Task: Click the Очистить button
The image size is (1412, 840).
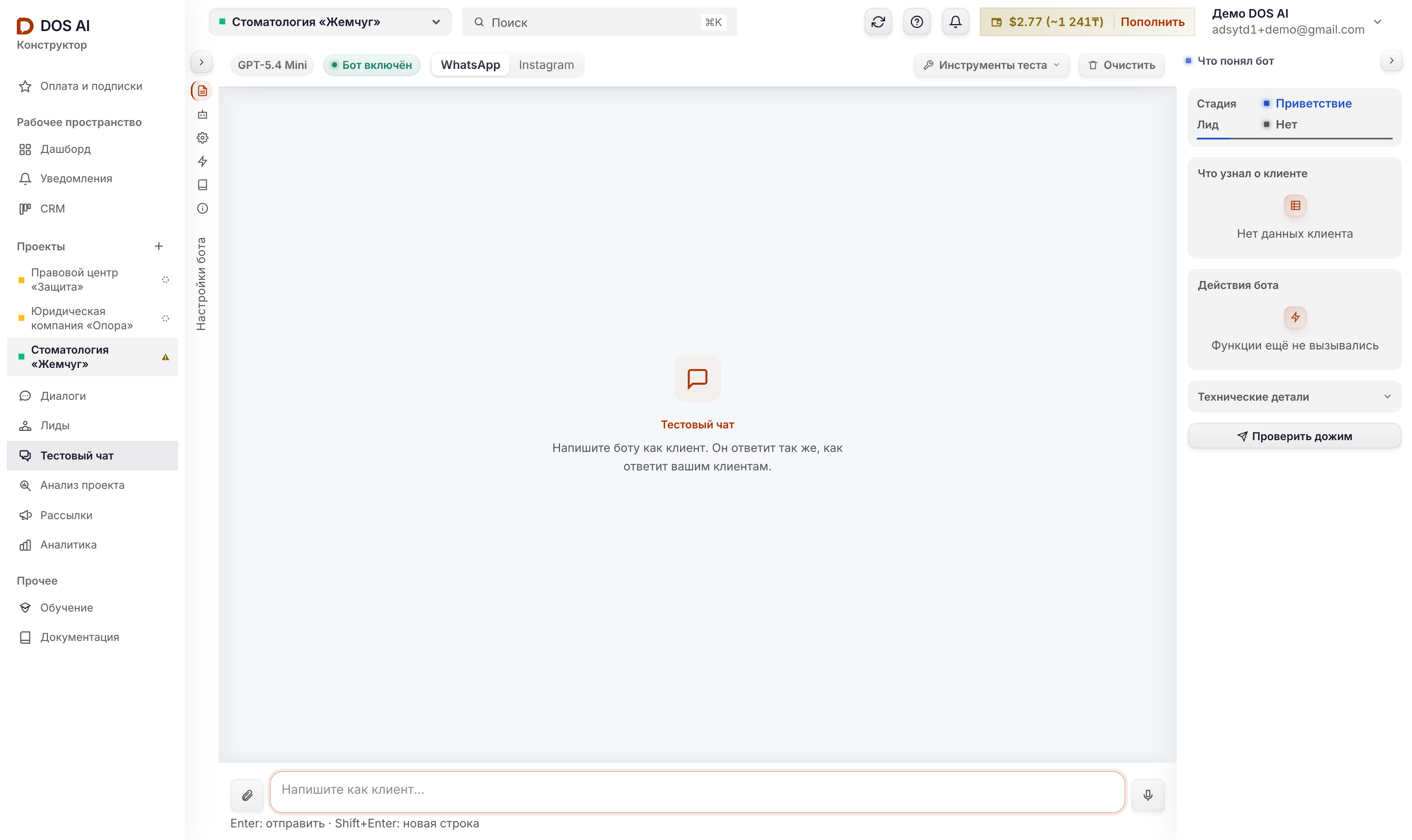Action: [1121, 65]
